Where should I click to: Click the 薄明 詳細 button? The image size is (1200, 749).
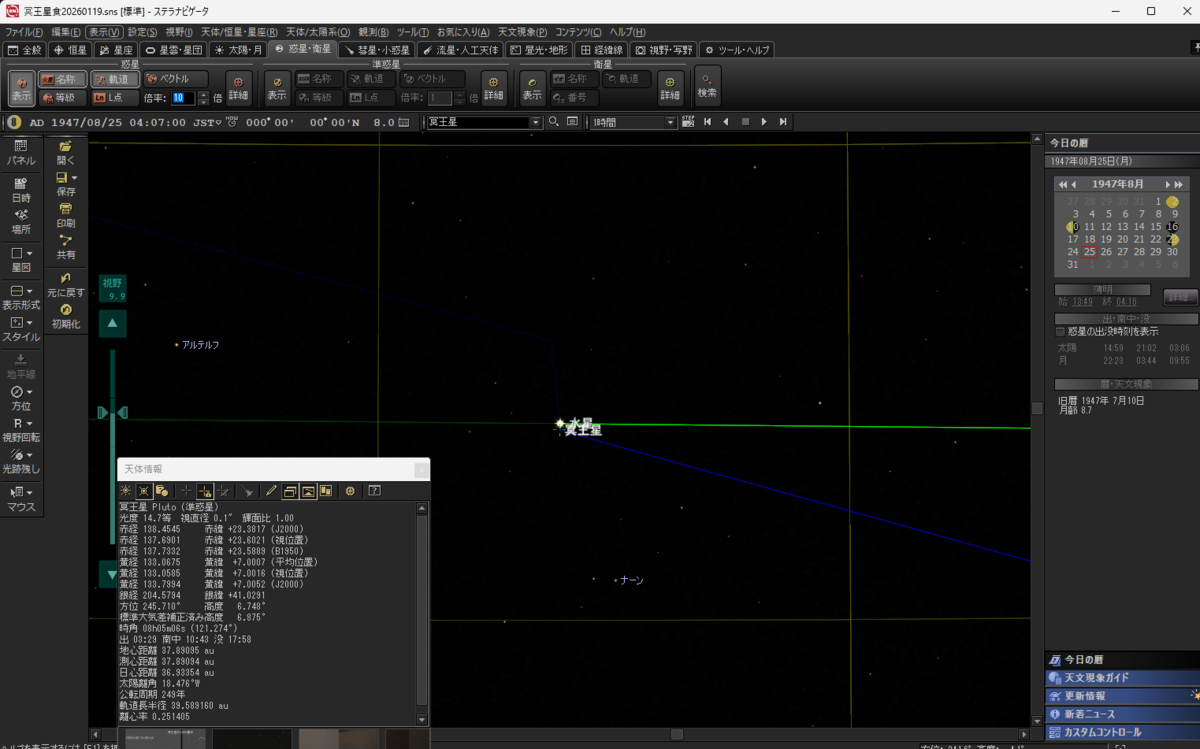(1180, 297)
